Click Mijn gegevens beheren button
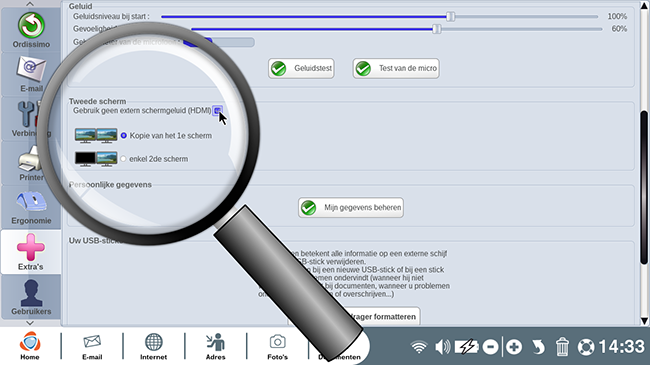 pos(351,207)
